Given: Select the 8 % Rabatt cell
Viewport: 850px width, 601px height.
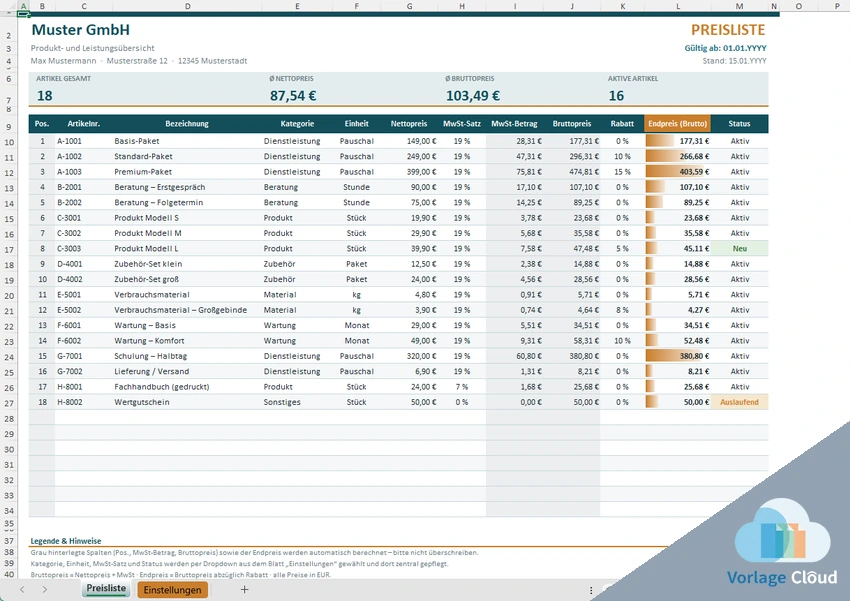Looking at the screenshot, I should pyautogui.click(x=622, y=310).
